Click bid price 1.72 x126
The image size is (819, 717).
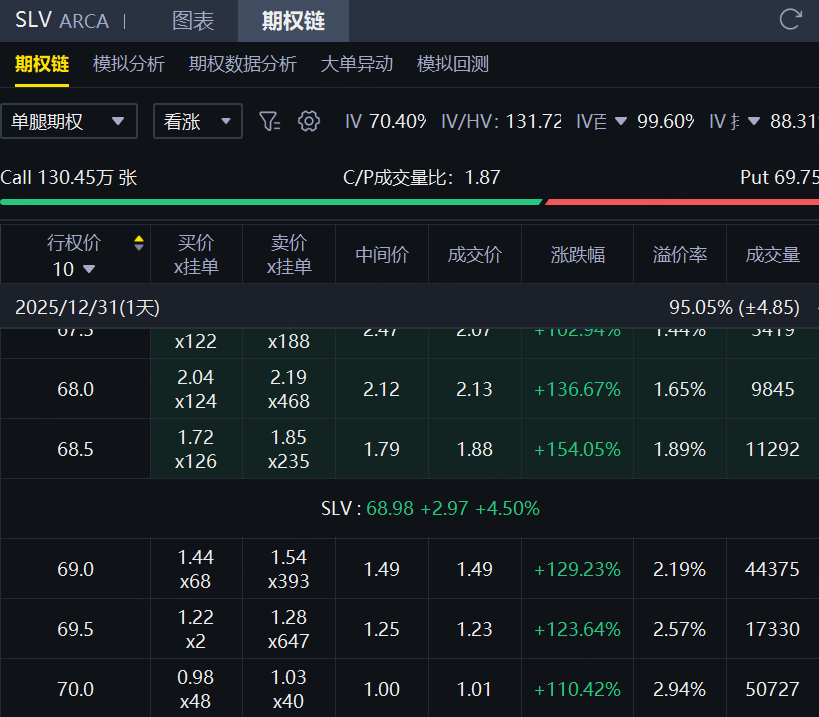196,449
